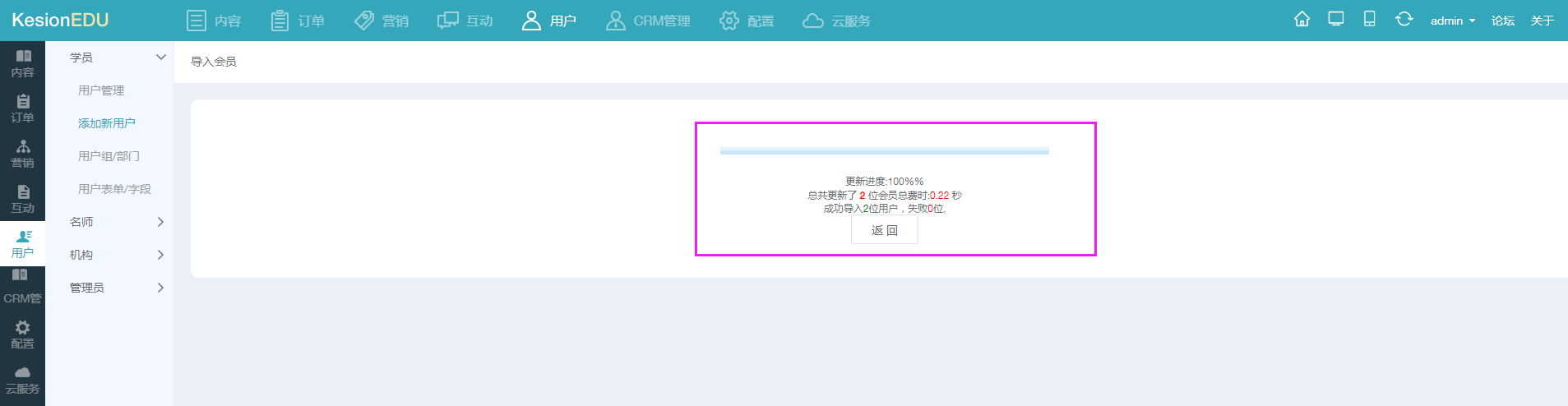
Task: Click the home icon in top bar
Action: coord(1302,20)
